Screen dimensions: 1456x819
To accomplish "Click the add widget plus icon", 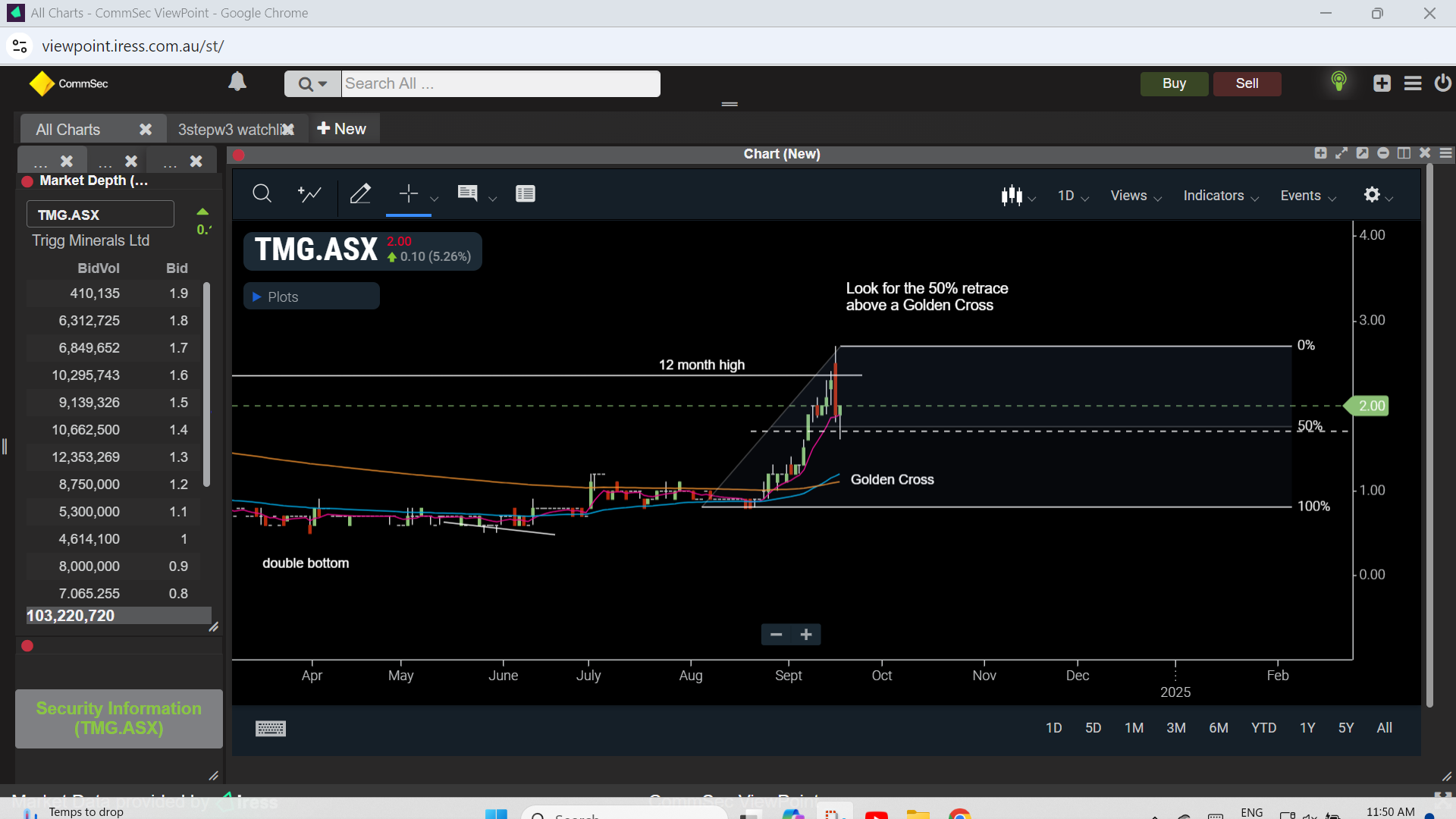I will pos(1382,83).
